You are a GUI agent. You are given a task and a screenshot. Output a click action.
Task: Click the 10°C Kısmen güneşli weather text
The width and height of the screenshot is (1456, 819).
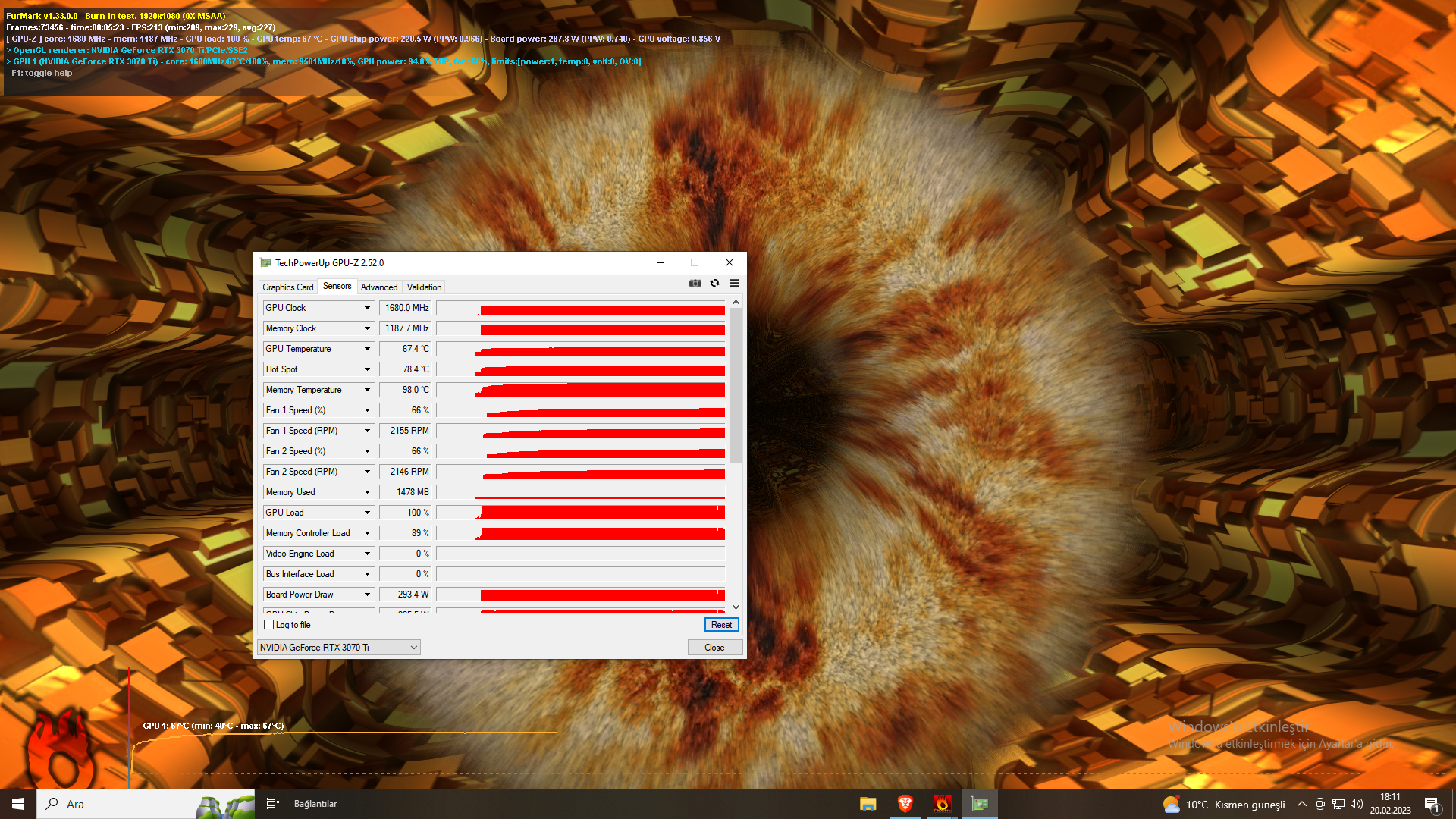pos(1235,805)
